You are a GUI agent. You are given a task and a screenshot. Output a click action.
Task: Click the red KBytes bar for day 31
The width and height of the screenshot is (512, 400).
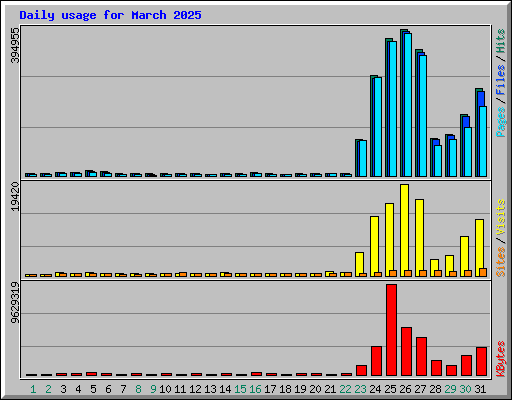tap(482, 361)
